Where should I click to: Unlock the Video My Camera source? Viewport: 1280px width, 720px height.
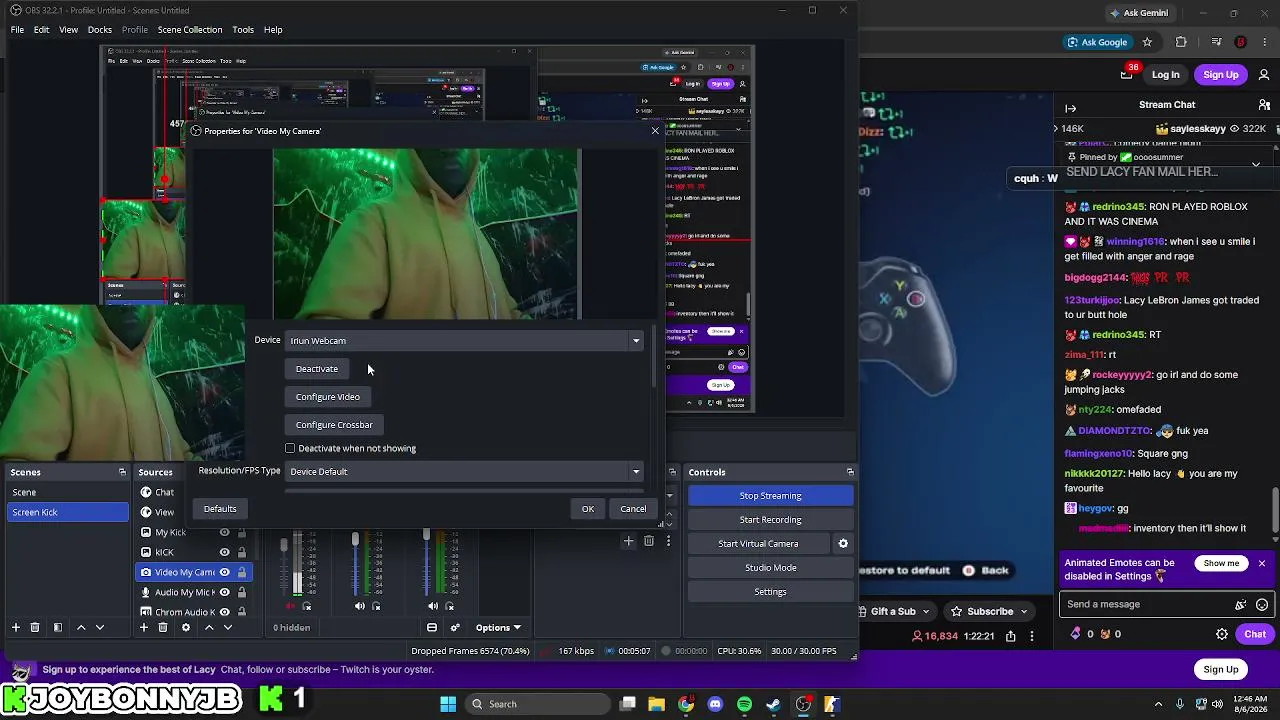click(241, 572)
